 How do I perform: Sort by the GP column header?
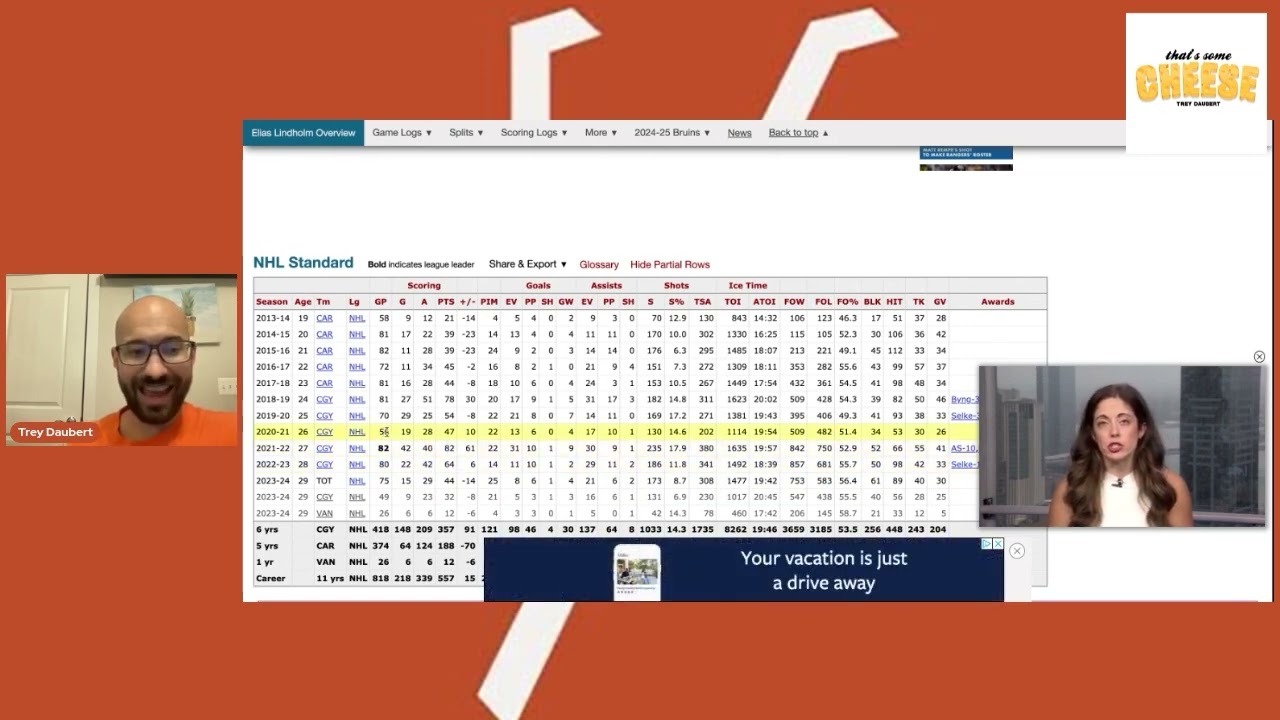380,302
